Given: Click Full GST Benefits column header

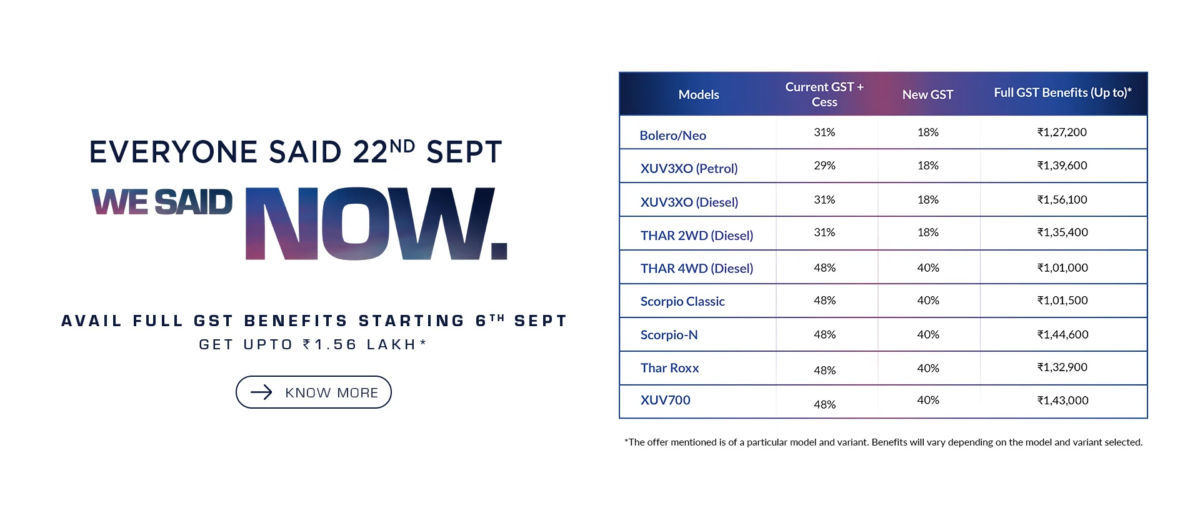Looking at the screenshot, I should coord(1062,93).
